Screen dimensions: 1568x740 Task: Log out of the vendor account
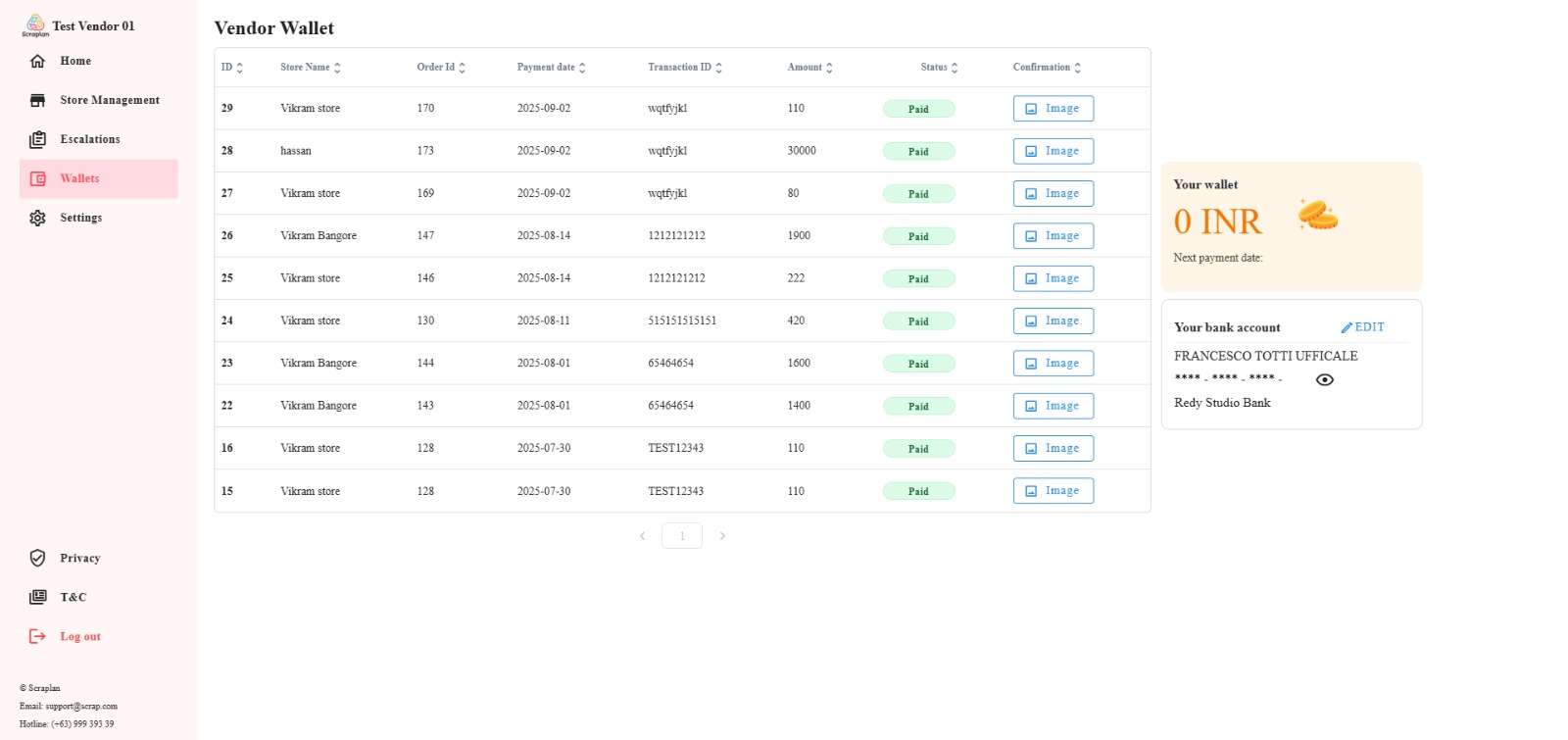[x=99, y=636]
